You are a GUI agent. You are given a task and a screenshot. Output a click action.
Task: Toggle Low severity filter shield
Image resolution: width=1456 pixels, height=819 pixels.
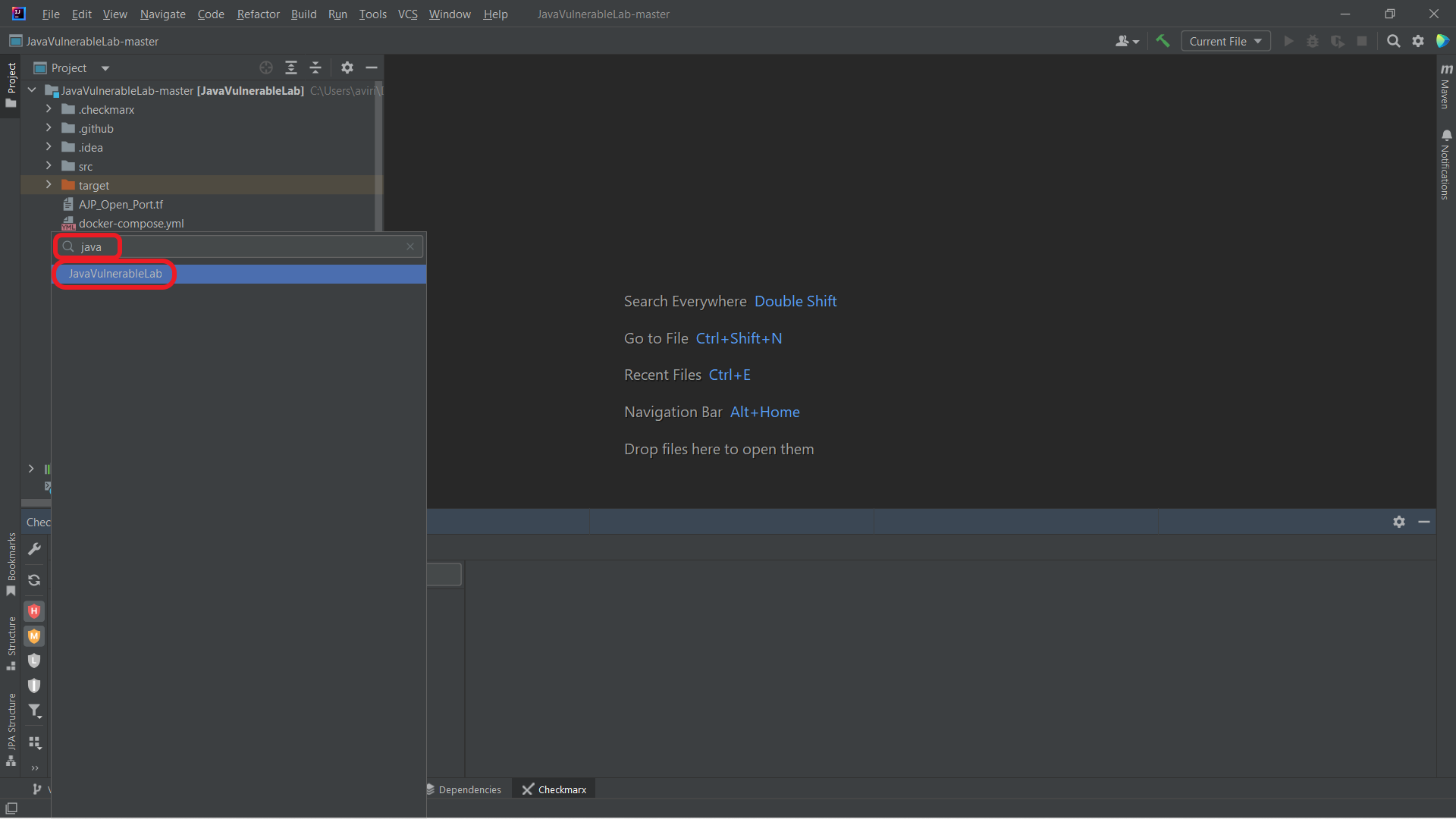tap(34, 661)
